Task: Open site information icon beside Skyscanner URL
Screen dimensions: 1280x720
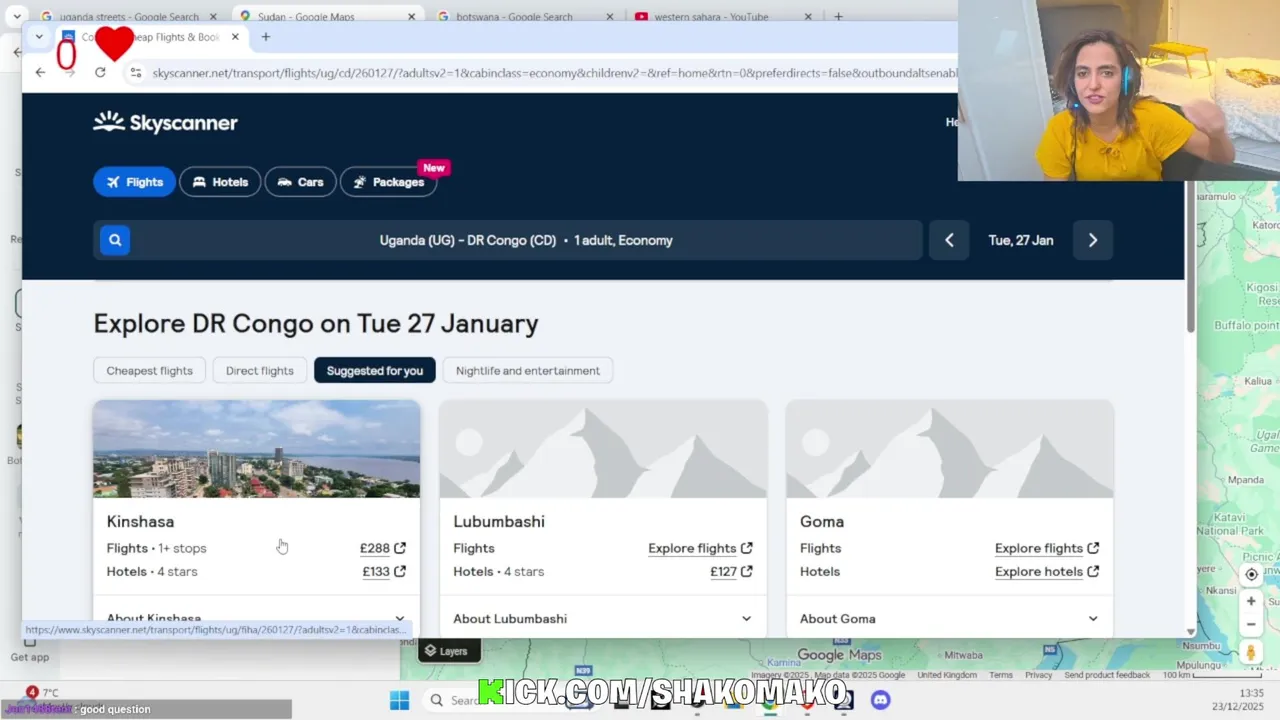Action: [136, 73]
